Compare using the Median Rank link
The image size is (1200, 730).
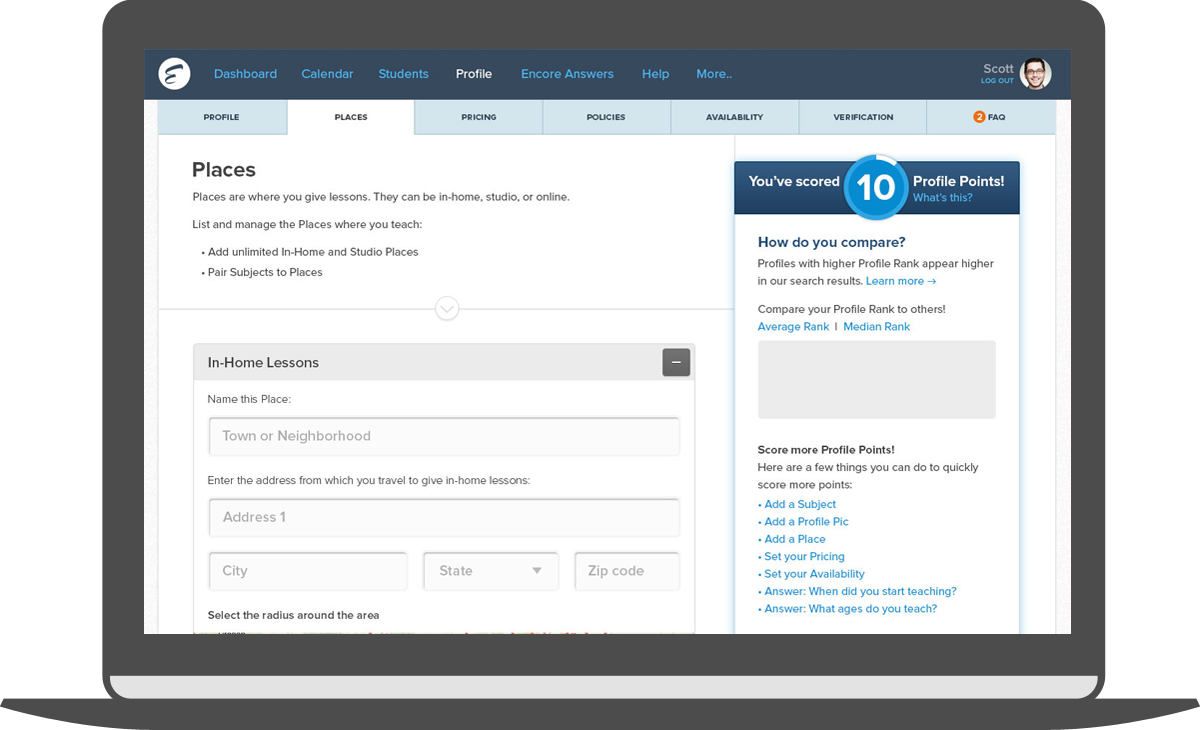876,326
